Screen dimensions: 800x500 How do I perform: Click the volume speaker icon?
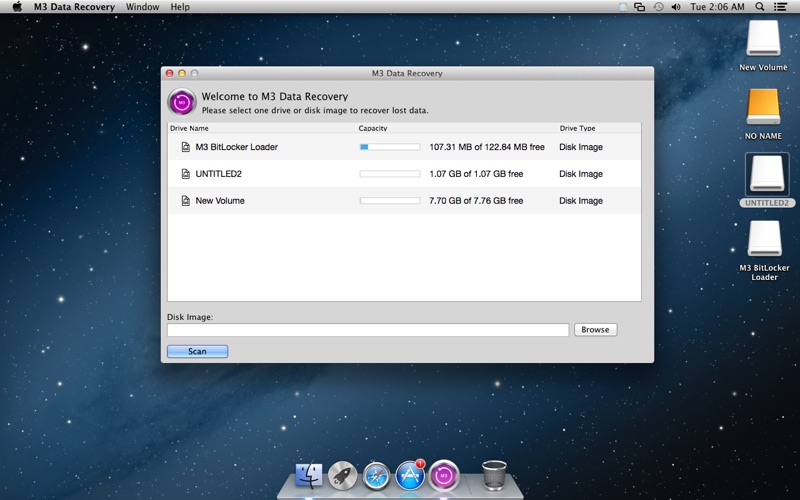point(676,7)
